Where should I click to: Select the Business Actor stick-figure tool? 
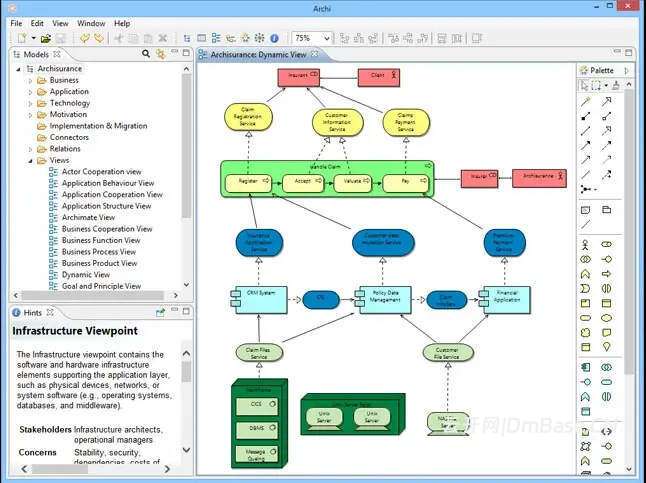click(x=585, y=245)
